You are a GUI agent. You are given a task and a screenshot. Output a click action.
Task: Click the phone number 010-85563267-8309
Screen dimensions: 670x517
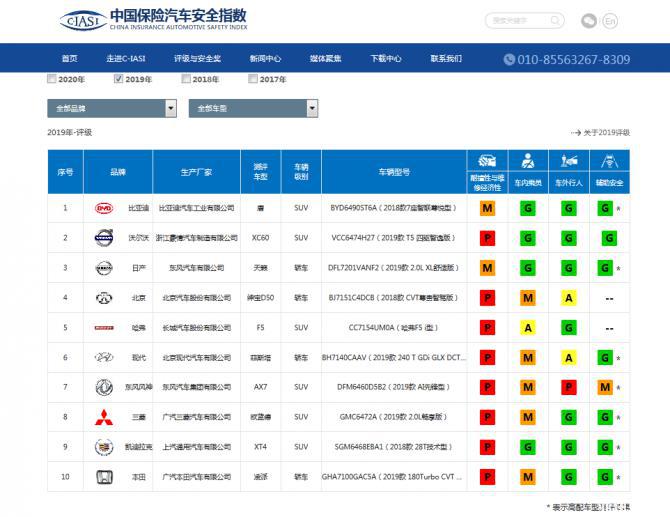click(x=573, y=59)
